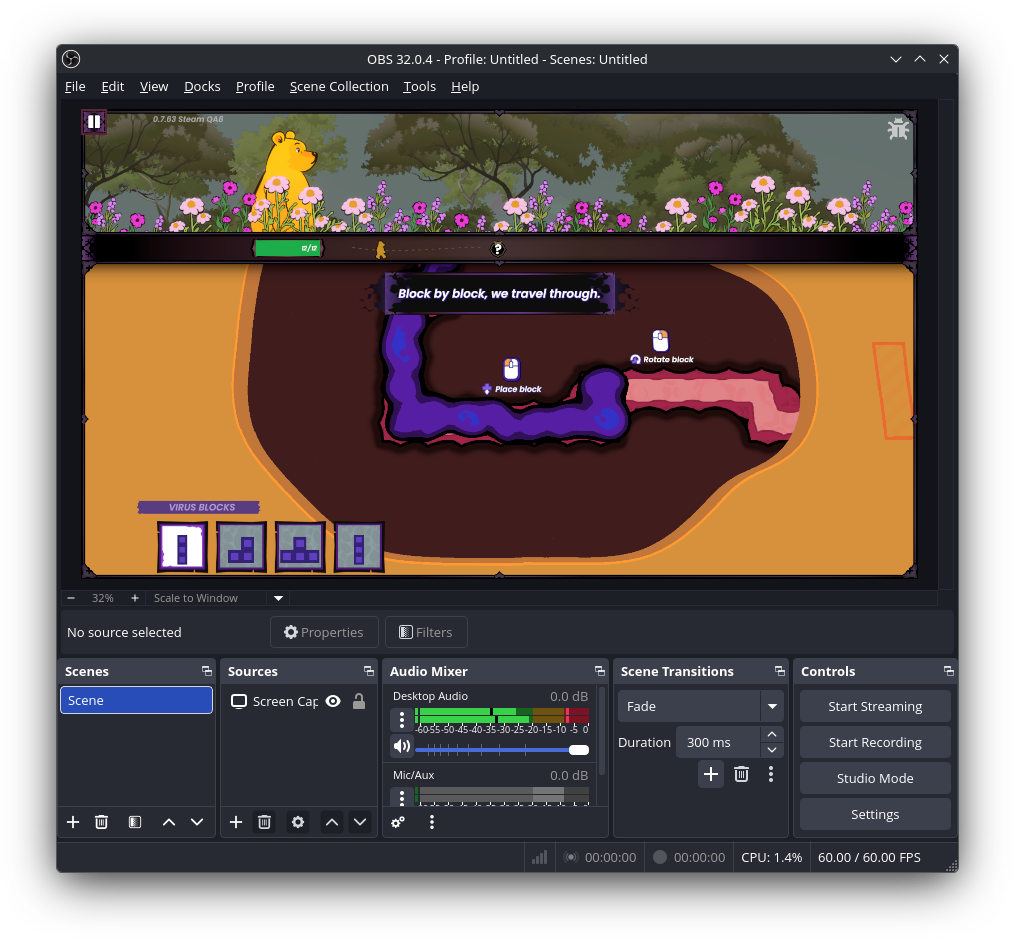The width and height of the screenshot is (1013, 939).
Task: Click the Desktop Audio volume slider
Action: pyautogui.click(x=500, y=749)
